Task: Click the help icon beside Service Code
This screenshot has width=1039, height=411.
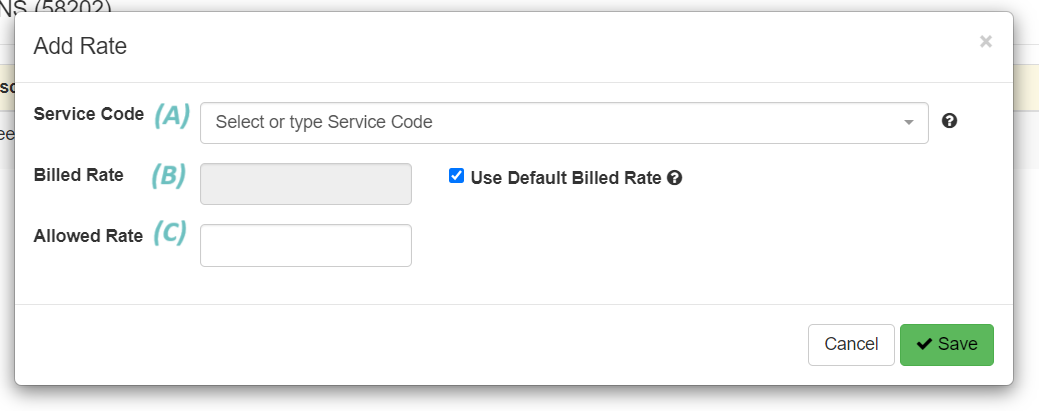Action: click(949, 121)
